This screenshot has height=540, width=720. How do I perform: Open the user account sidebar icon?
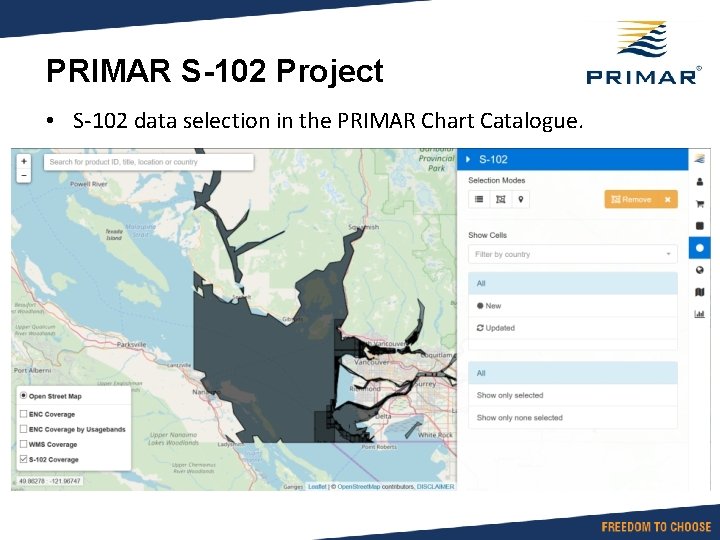coord(699,182)
